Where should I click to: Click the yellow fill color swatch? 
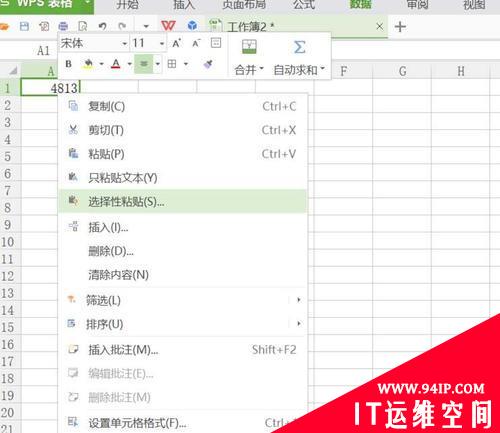88,64
